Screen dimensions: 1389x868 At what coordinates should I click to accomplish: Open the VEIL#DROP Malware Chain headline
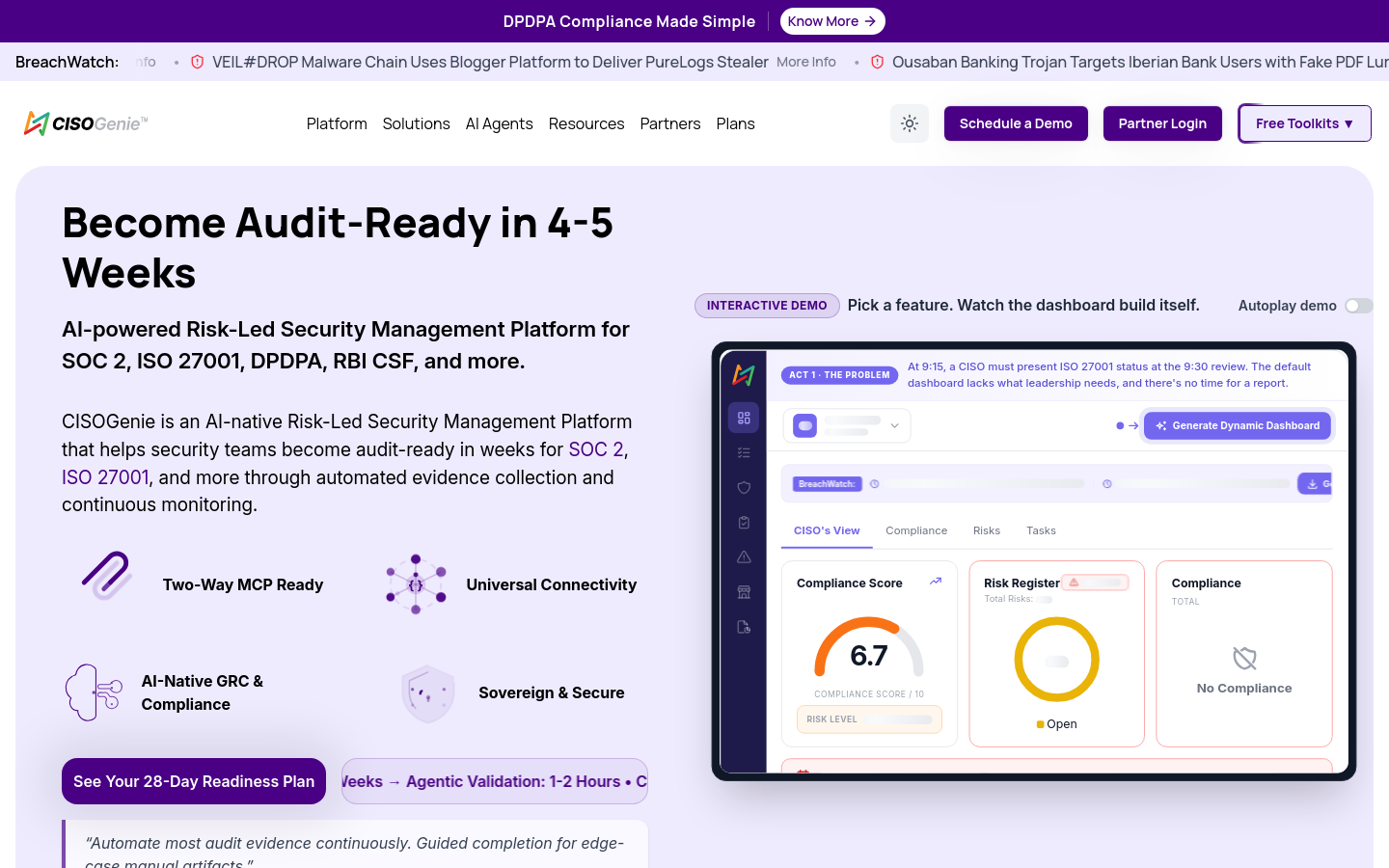pos(490,62)
